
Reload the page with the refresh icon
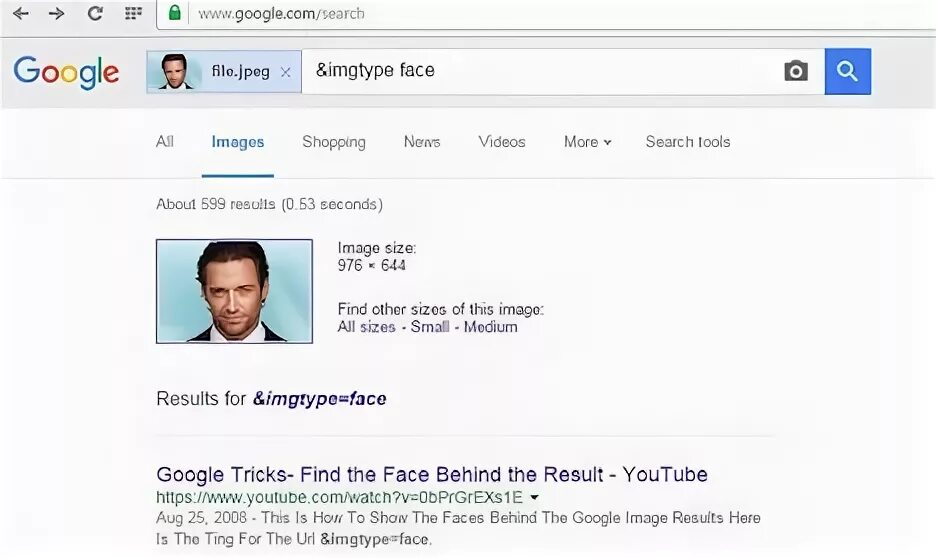coord(95,13)
